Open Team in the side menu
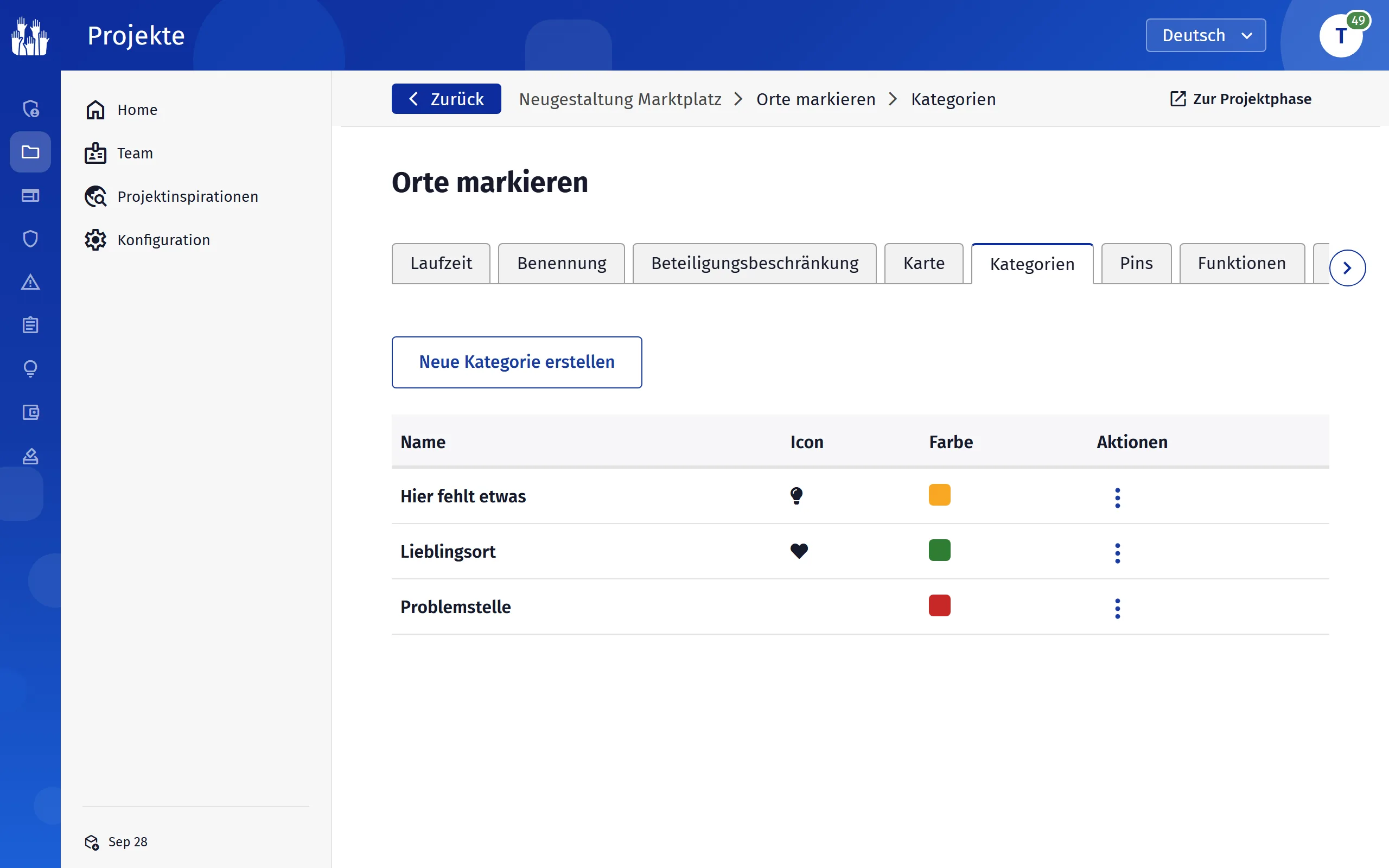Screen dimensions: 1389x868 click(135, 154)
